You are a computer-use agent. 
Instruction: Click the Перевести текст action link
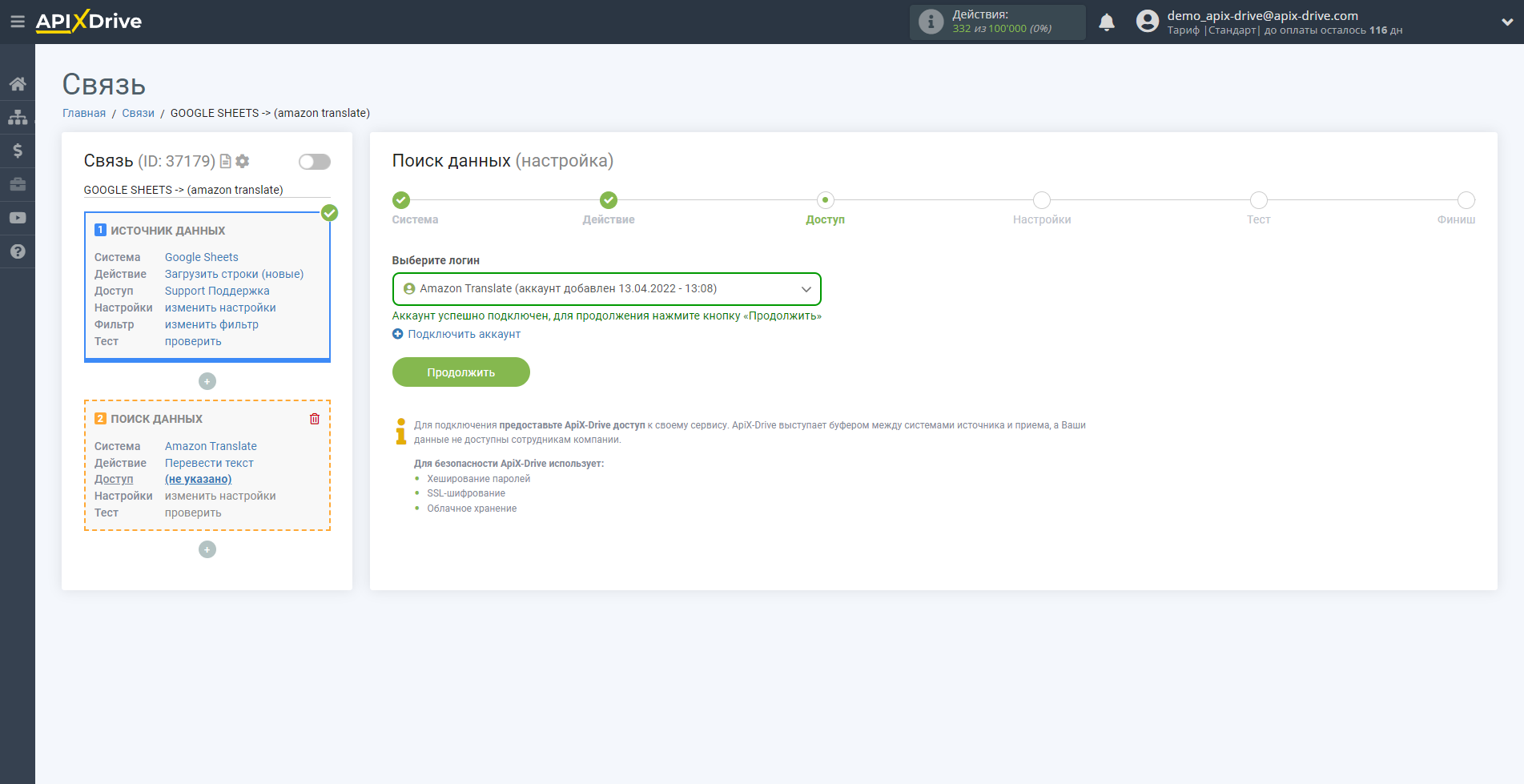tap(209, 463)
